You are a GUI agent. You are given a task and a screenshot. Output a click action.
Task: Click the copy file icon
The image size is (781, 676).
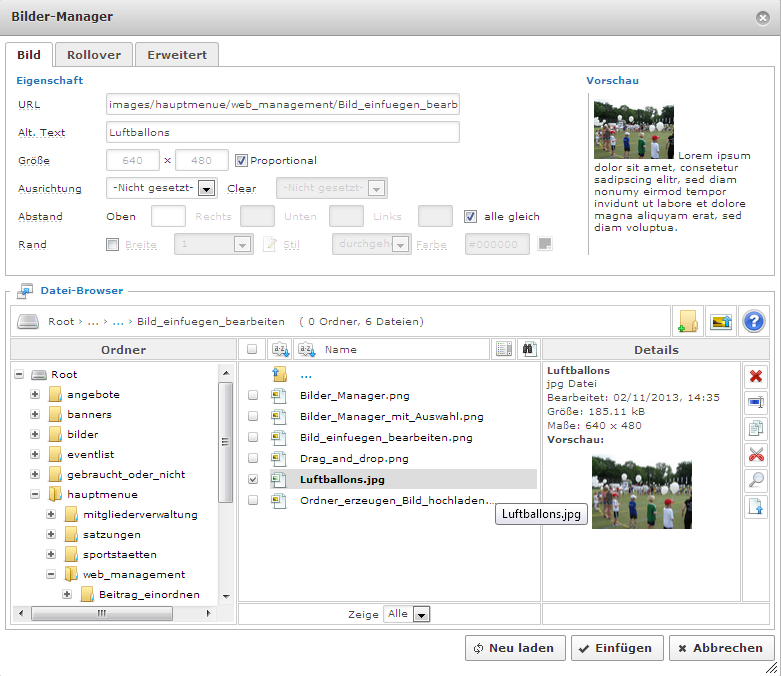(756, 428)
